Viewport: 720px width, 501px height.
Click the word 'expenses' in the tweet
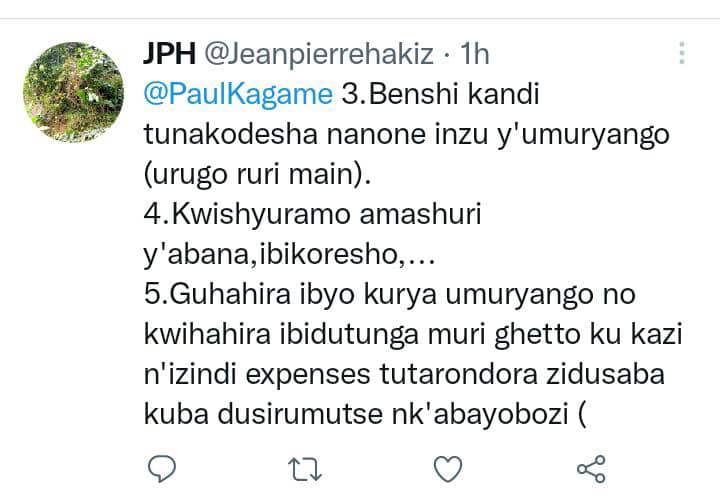308,376
